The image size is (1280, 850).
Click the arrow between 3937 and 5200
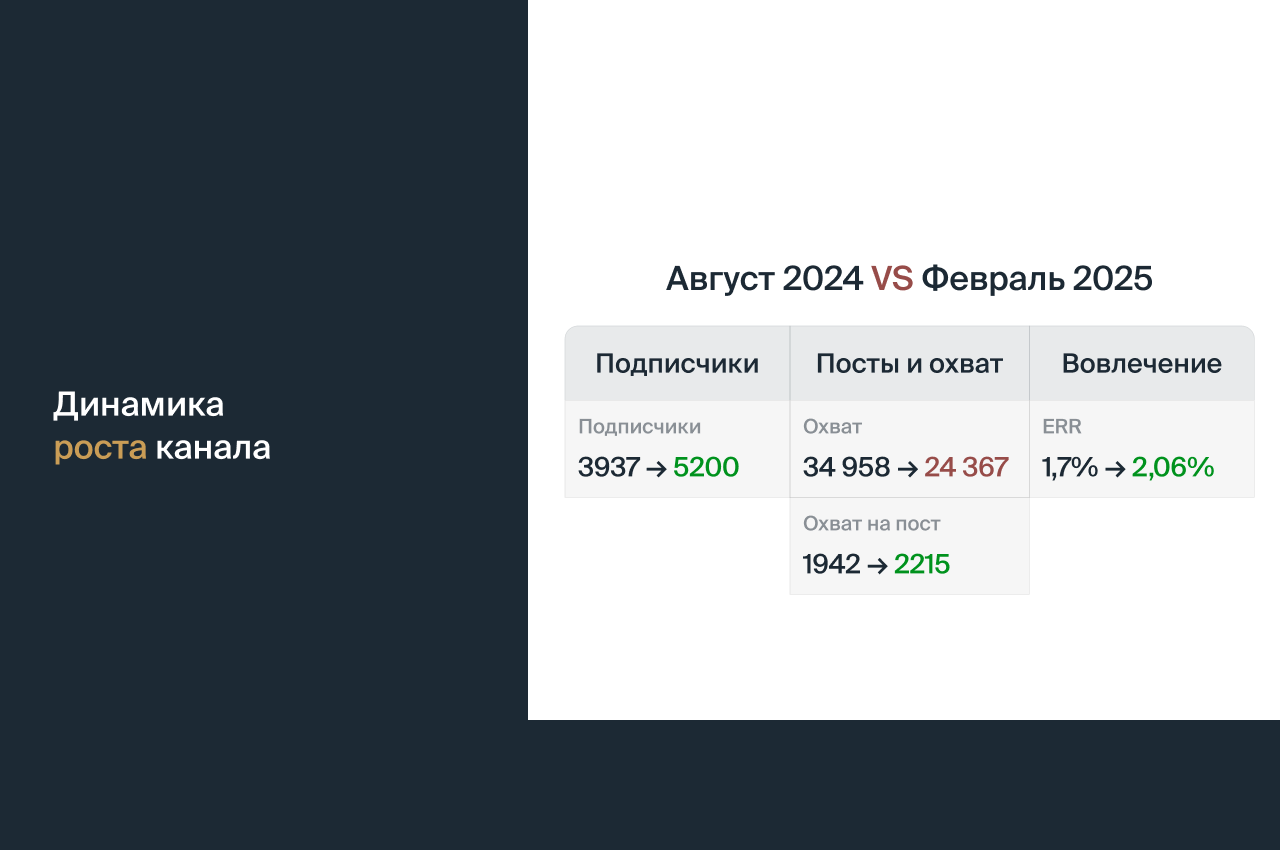[656, 467]
